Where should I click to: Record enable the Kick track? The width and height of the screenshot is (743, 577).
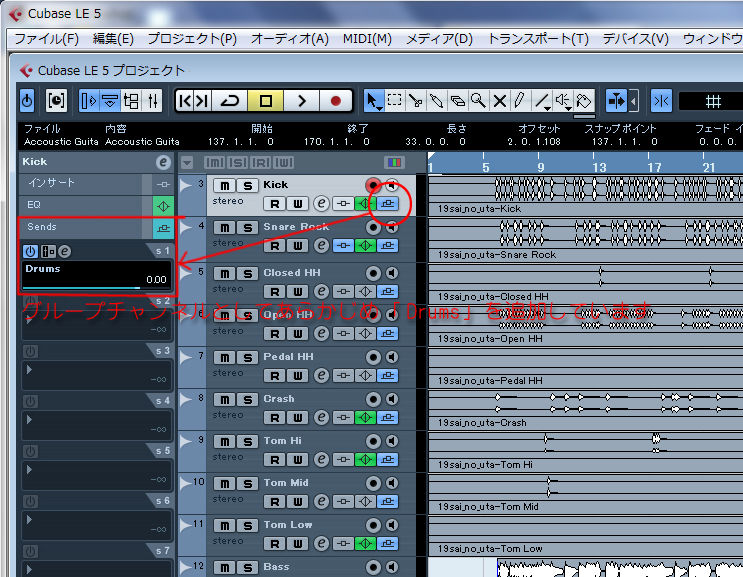click(x=373, y=185)
